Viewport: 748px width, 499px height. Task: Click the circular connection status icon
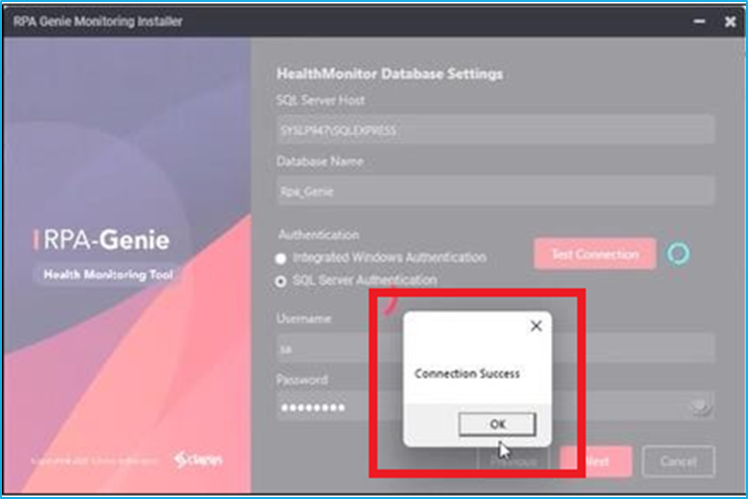click(x=678, y=254)
